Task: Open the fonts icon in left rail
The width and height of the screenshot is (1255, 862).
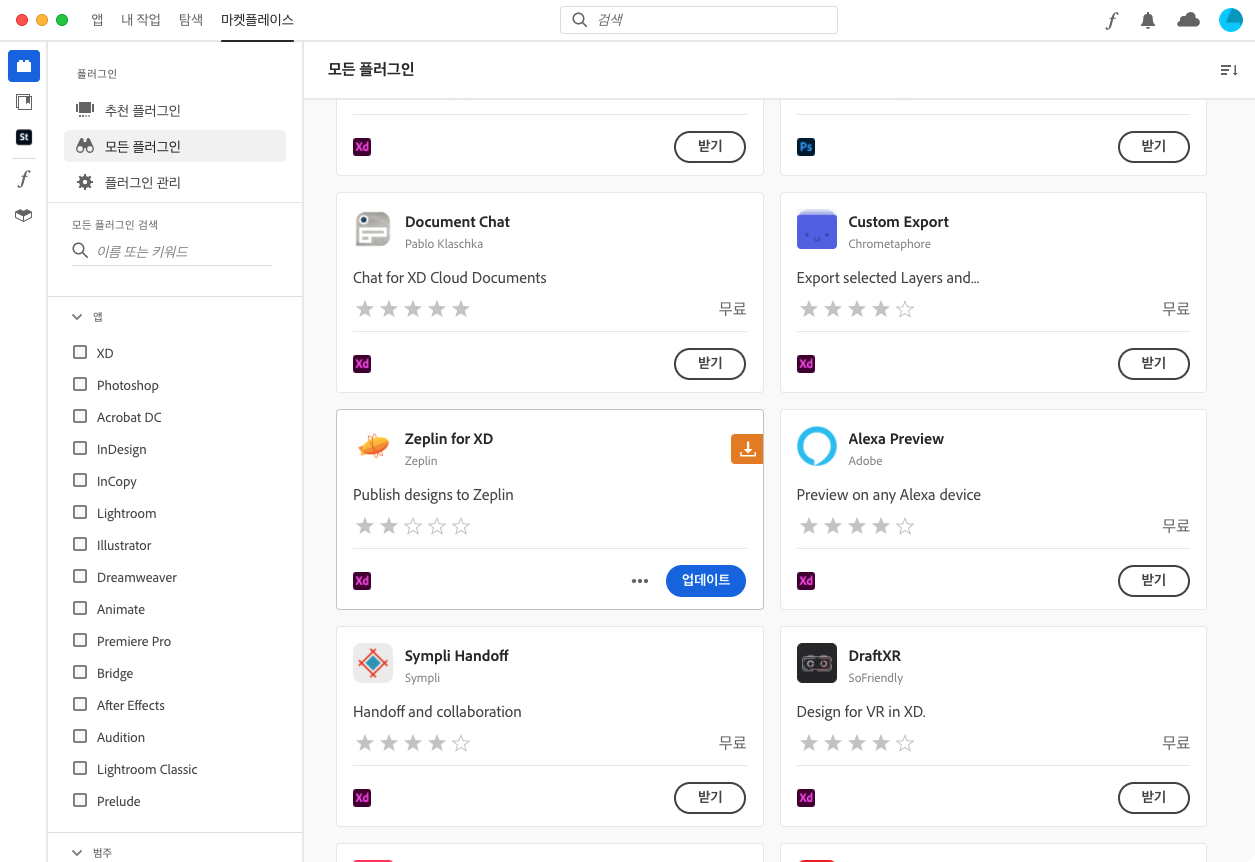Action: pyautogui.click(x=24, y=179)
